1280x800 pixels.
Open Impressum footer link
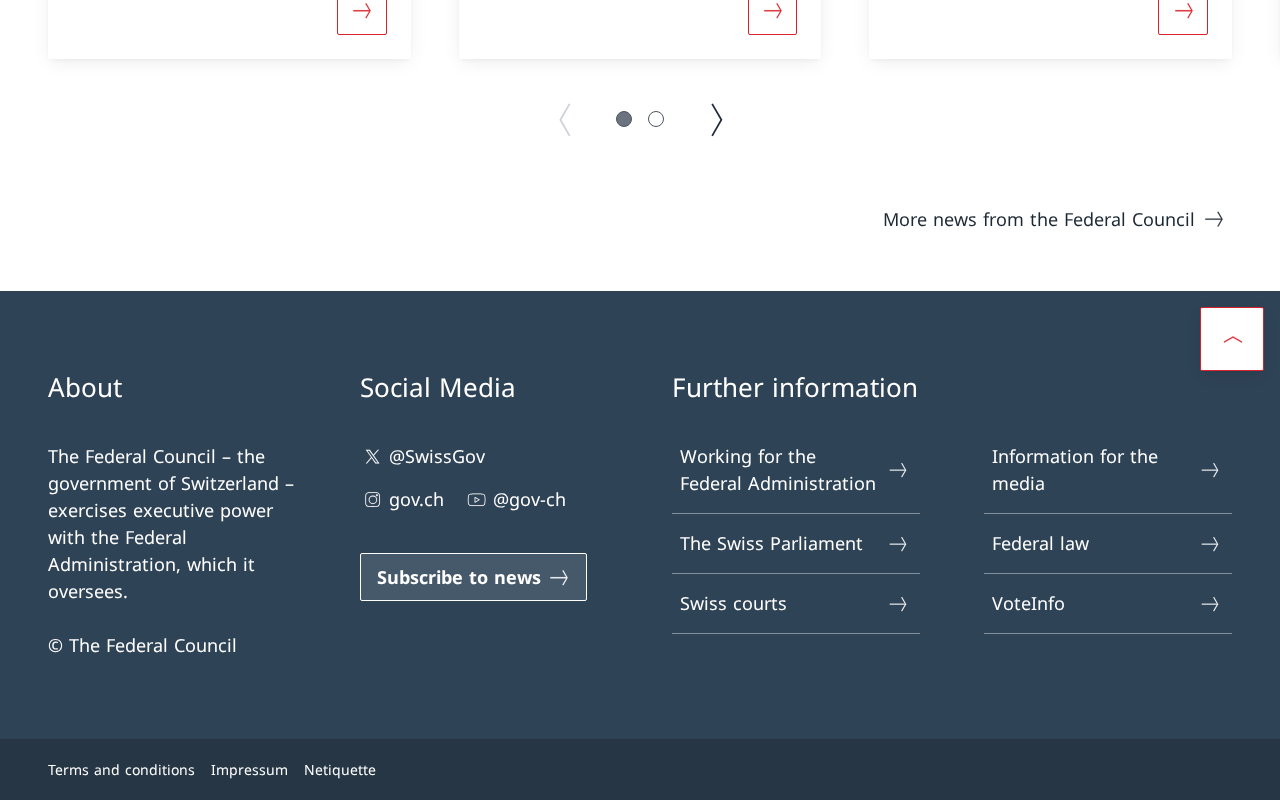(249, 770)
